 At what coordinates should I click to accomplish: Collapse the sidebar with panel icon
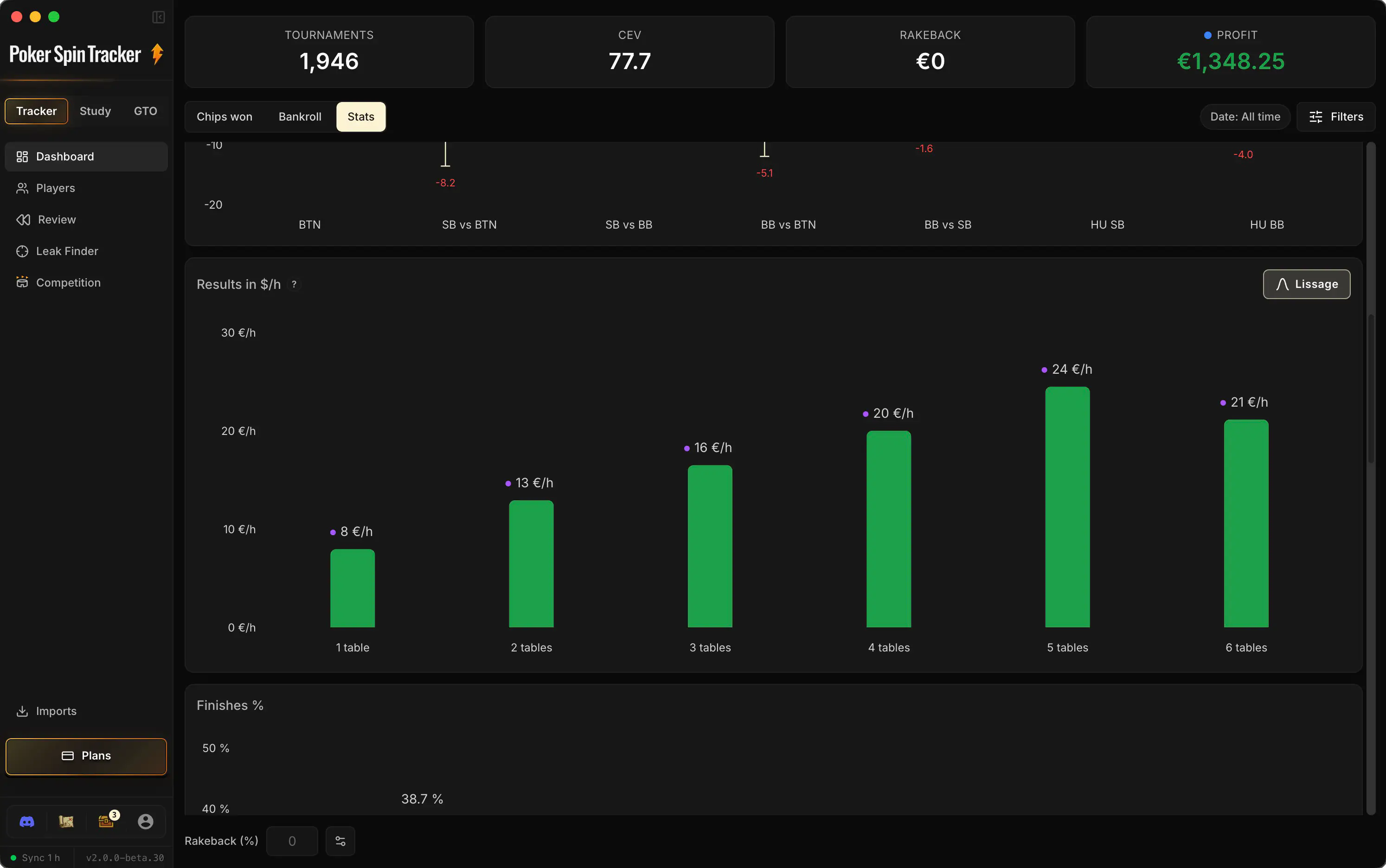[x=159, y=17]
